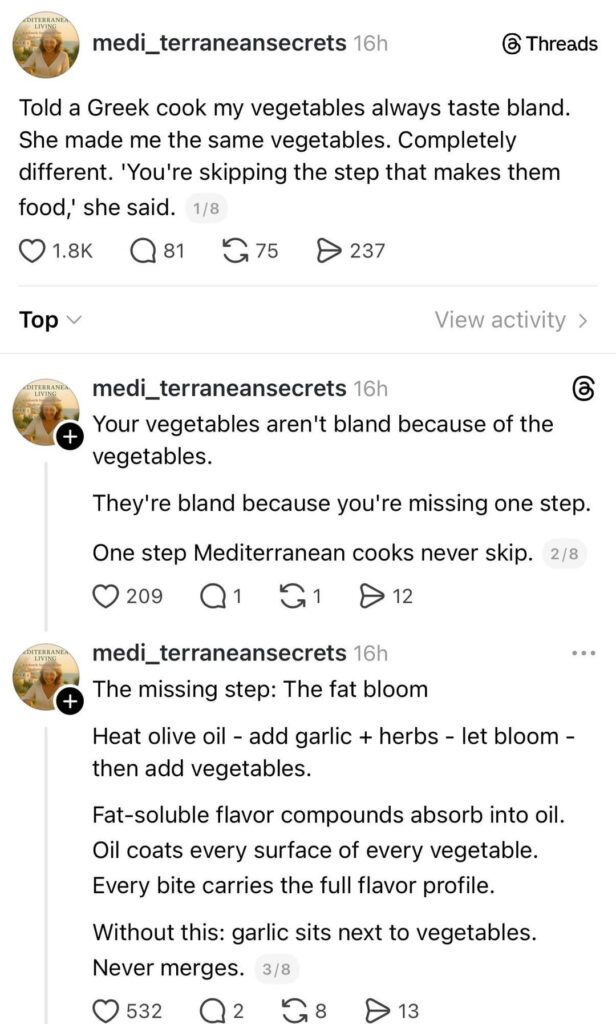The height and width of the screenshot is (1024, 616).
Task: Click the main post profile picture
Action: point(44,43)
